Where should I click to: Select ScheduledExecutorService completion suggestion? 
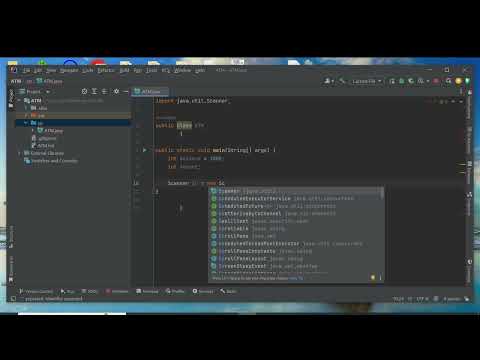coord(295,199)
